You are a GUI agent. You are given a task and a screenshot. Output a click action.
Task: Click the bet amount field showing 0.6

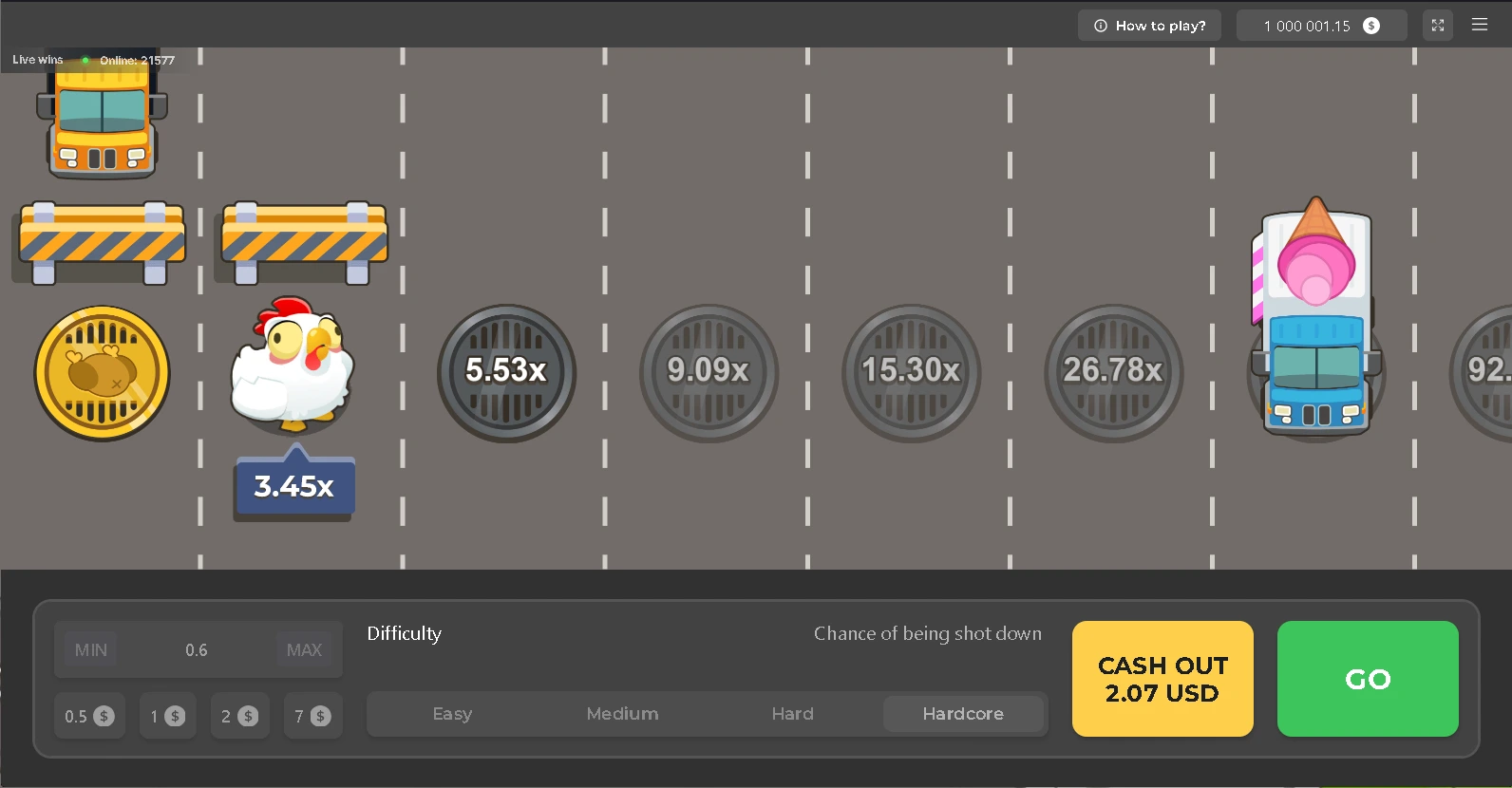pyautogui.click(x=197, y=650)
